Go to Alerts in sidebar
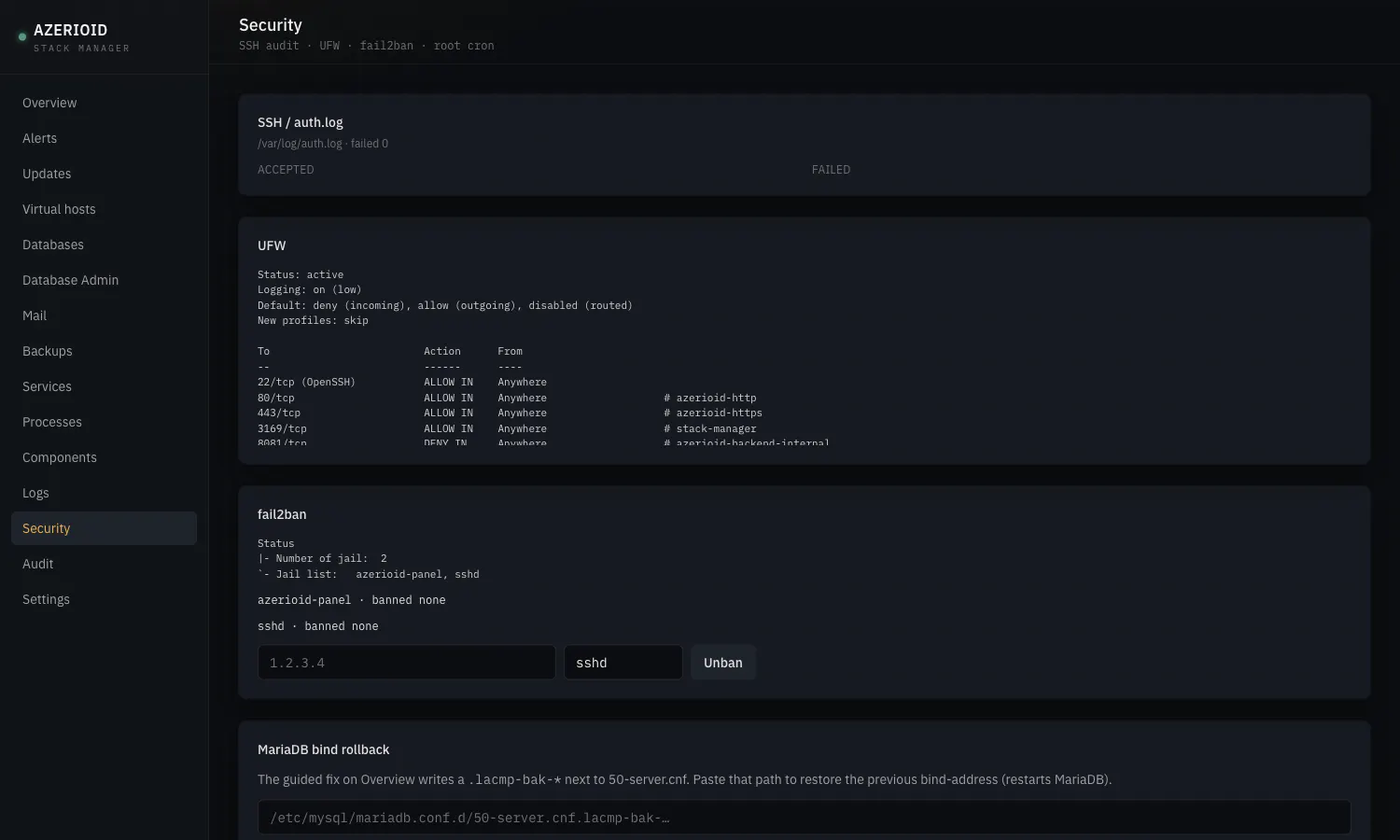 (104, 138)
